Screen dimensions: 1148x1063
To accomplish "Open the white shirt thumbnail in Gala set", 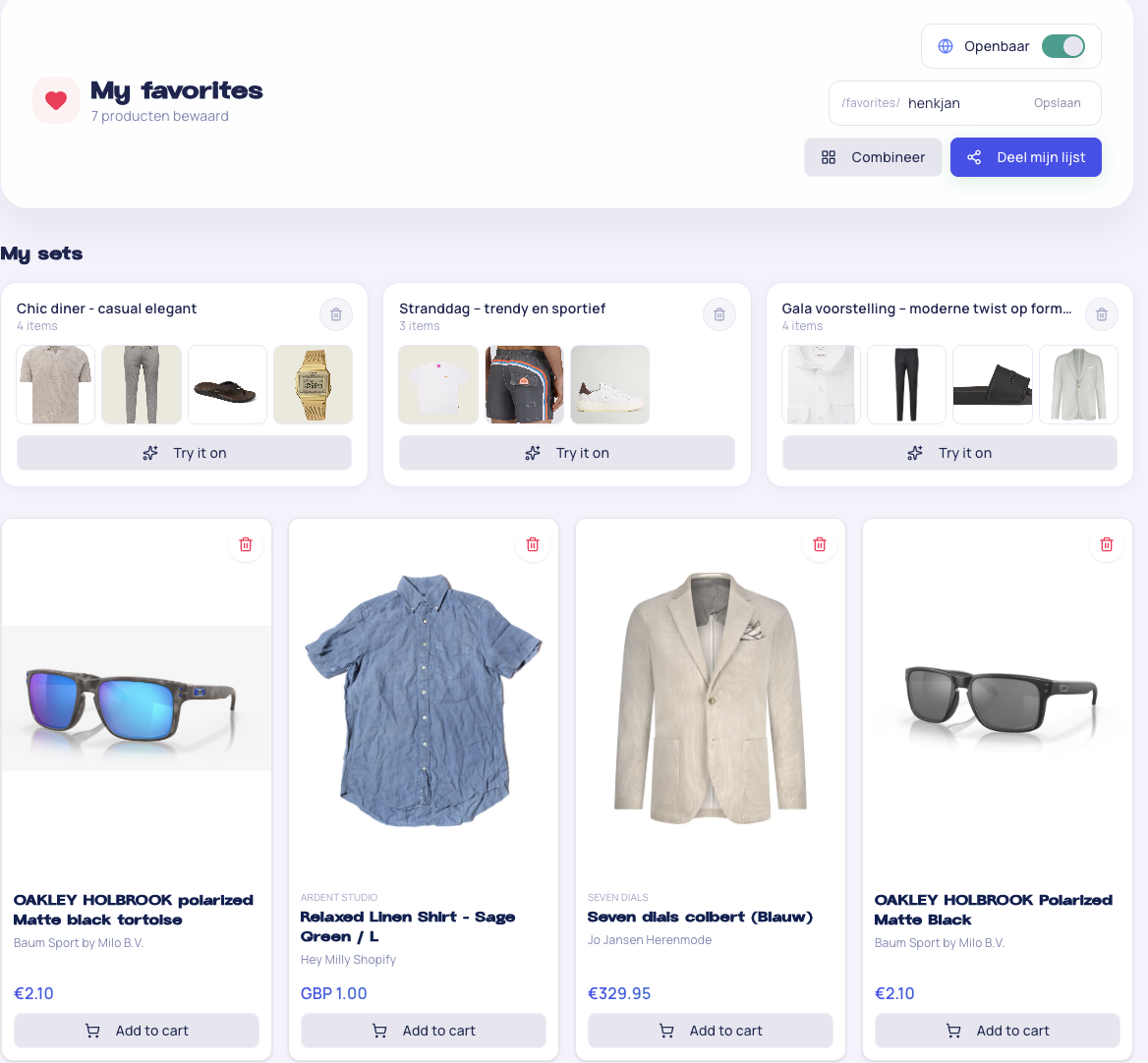I will coord(821,385).
